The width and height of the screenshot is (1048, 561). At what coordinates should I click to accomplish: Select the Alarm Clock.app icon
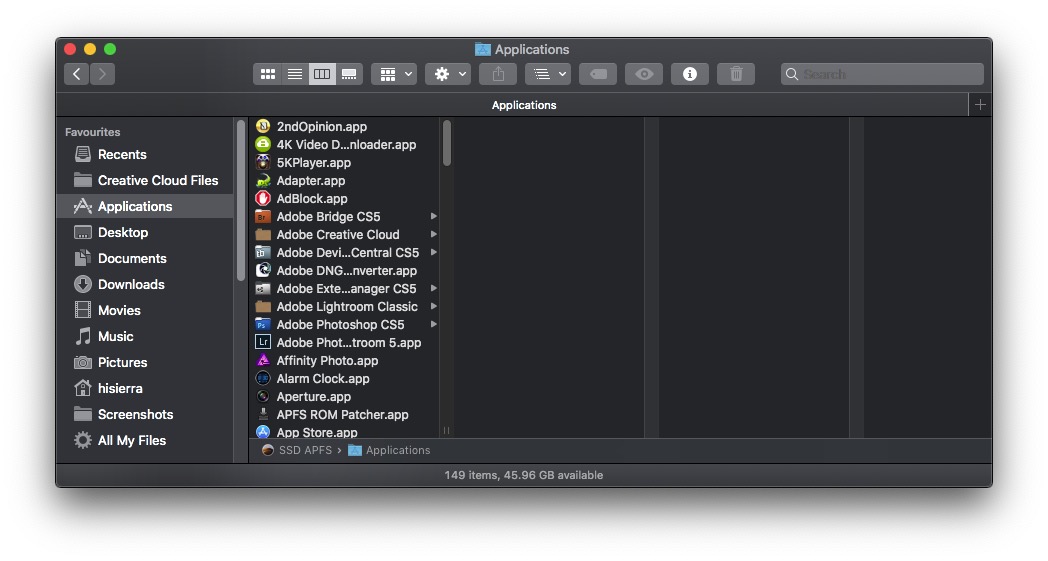coord(263,378)
